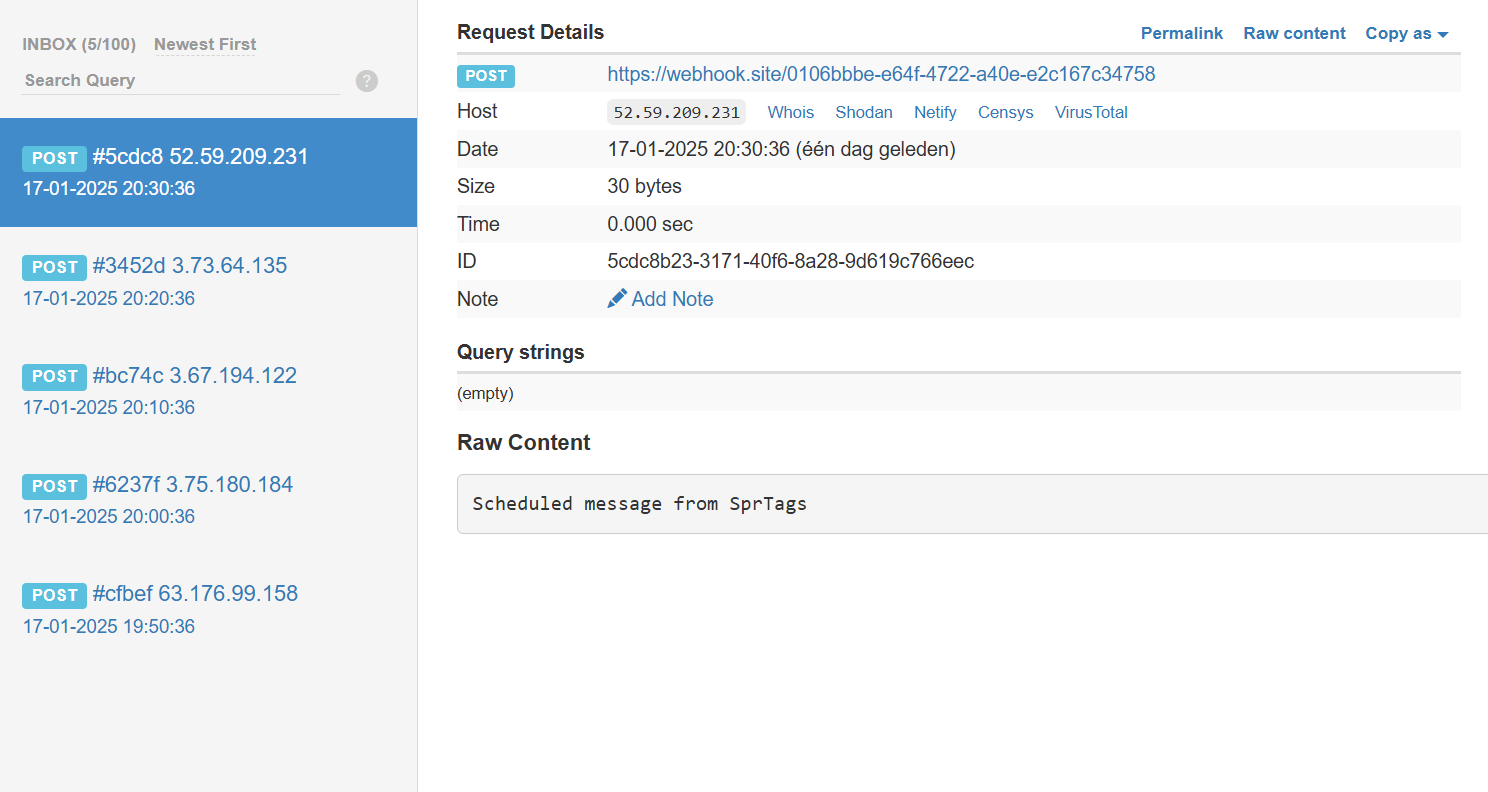The image size is (1488, 792).
Task: Open the Permalink for this request
Action: pyautogui.click(x=1181, y=33)
